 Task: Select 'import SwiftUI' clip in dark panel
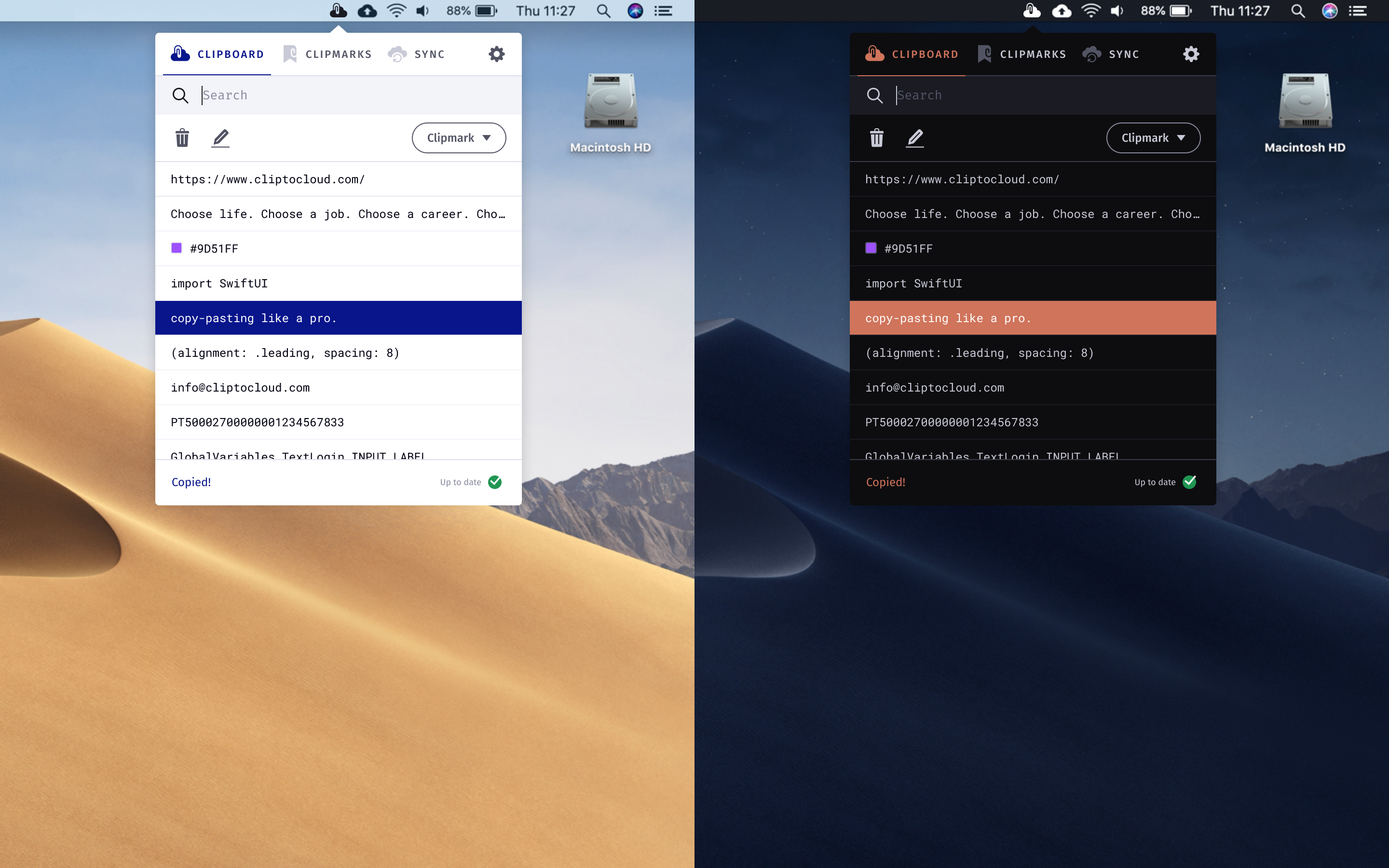coord(1033,284)
